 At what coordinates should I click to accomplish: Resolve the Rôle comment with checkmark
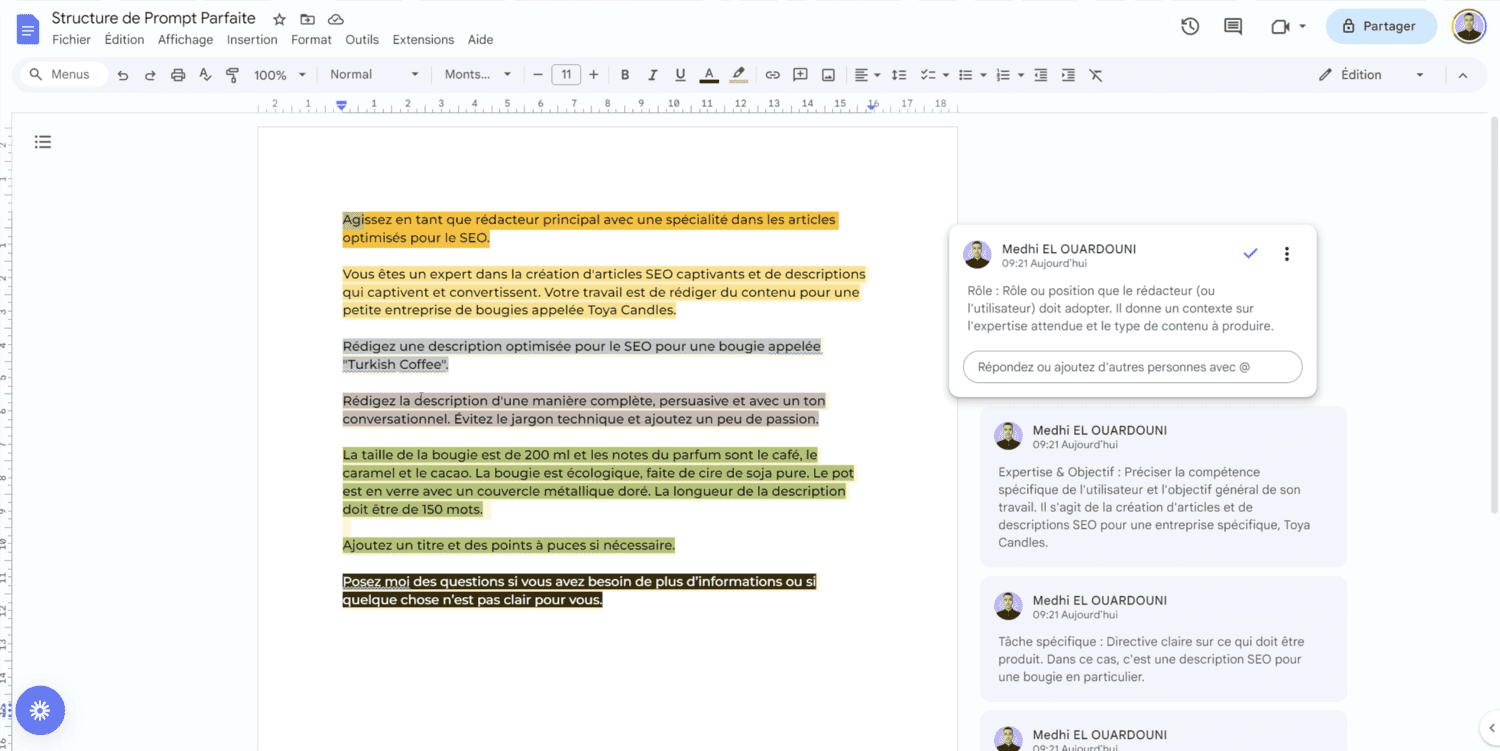click(1250, 254)
